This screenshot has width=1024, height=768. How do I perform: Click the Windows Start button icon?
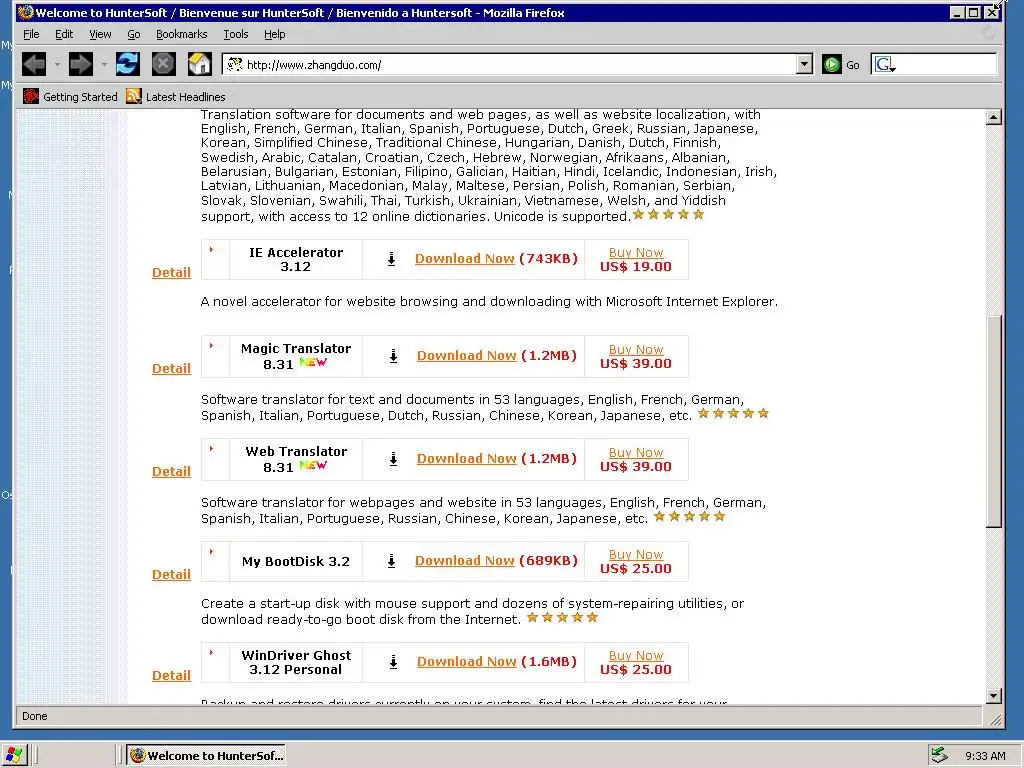tap(14, 756)
